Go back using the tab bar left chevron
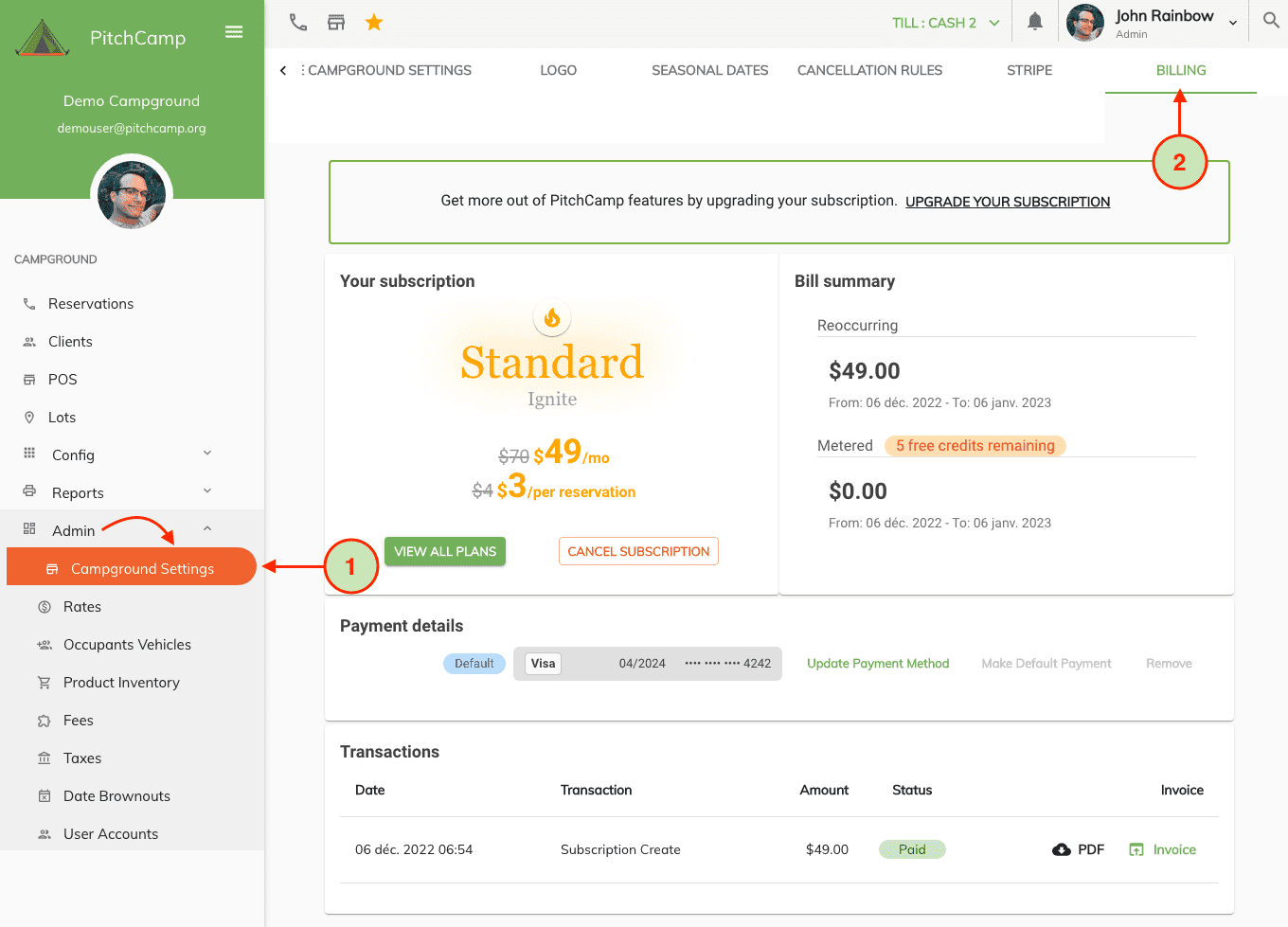 (283, 70)
